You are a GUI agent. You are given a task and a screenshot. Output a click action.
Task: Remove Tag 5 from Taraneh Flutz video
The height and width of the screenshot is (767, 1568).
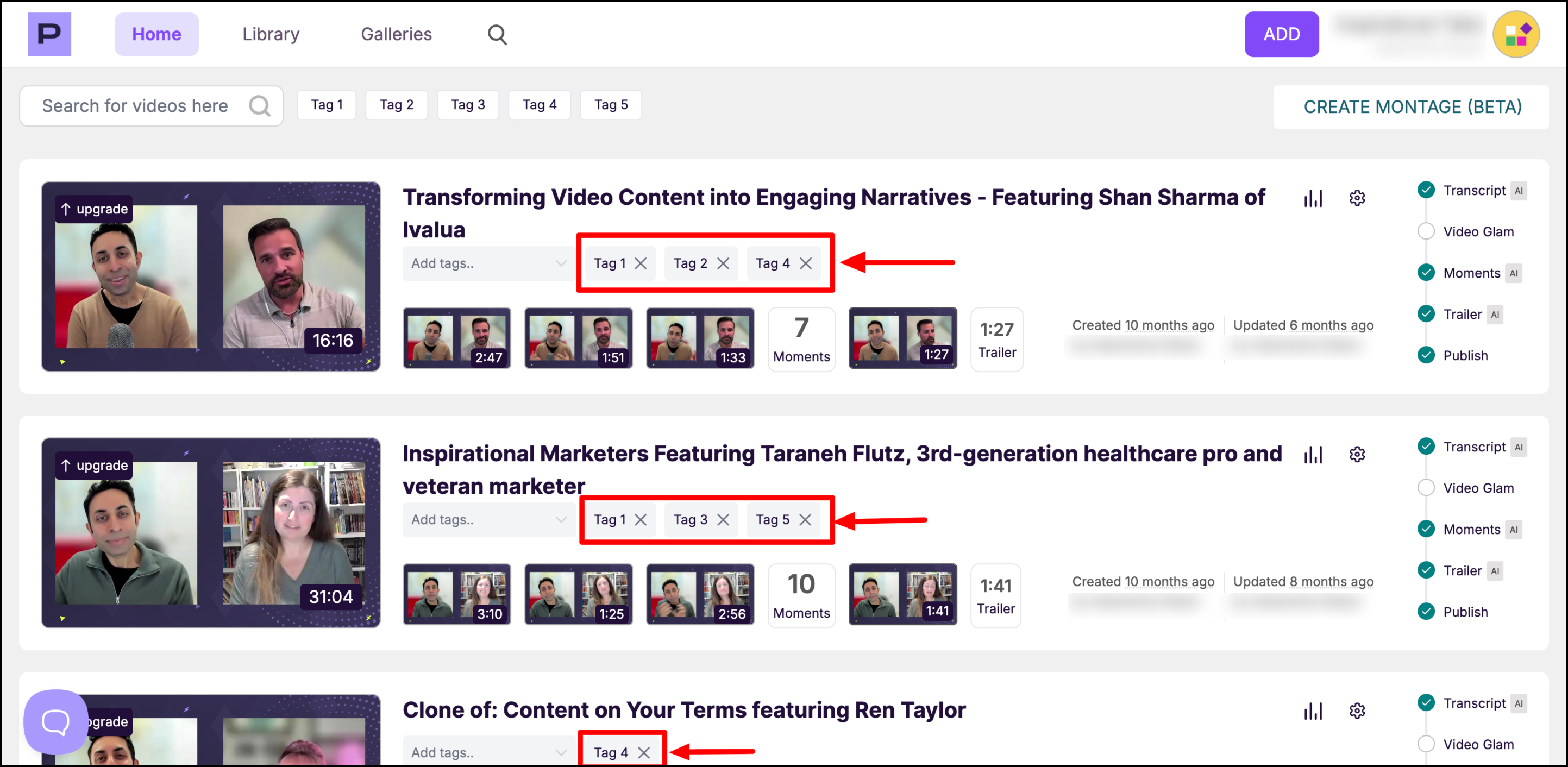click(x=805, y=520)
